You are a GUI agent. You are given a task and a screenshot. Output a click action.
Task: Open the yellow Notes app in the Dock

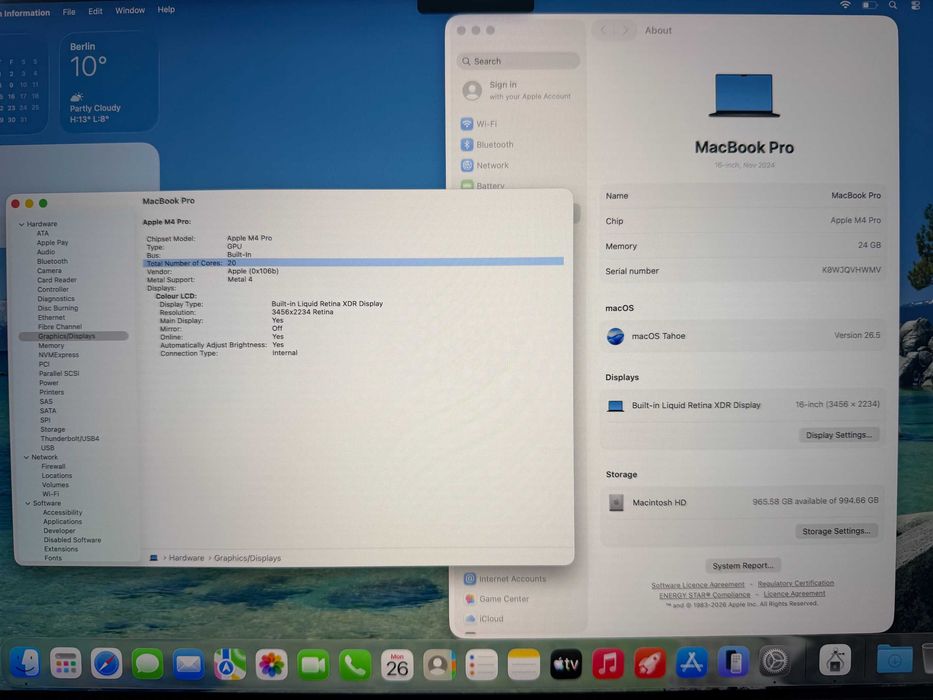tap(524, 664)
